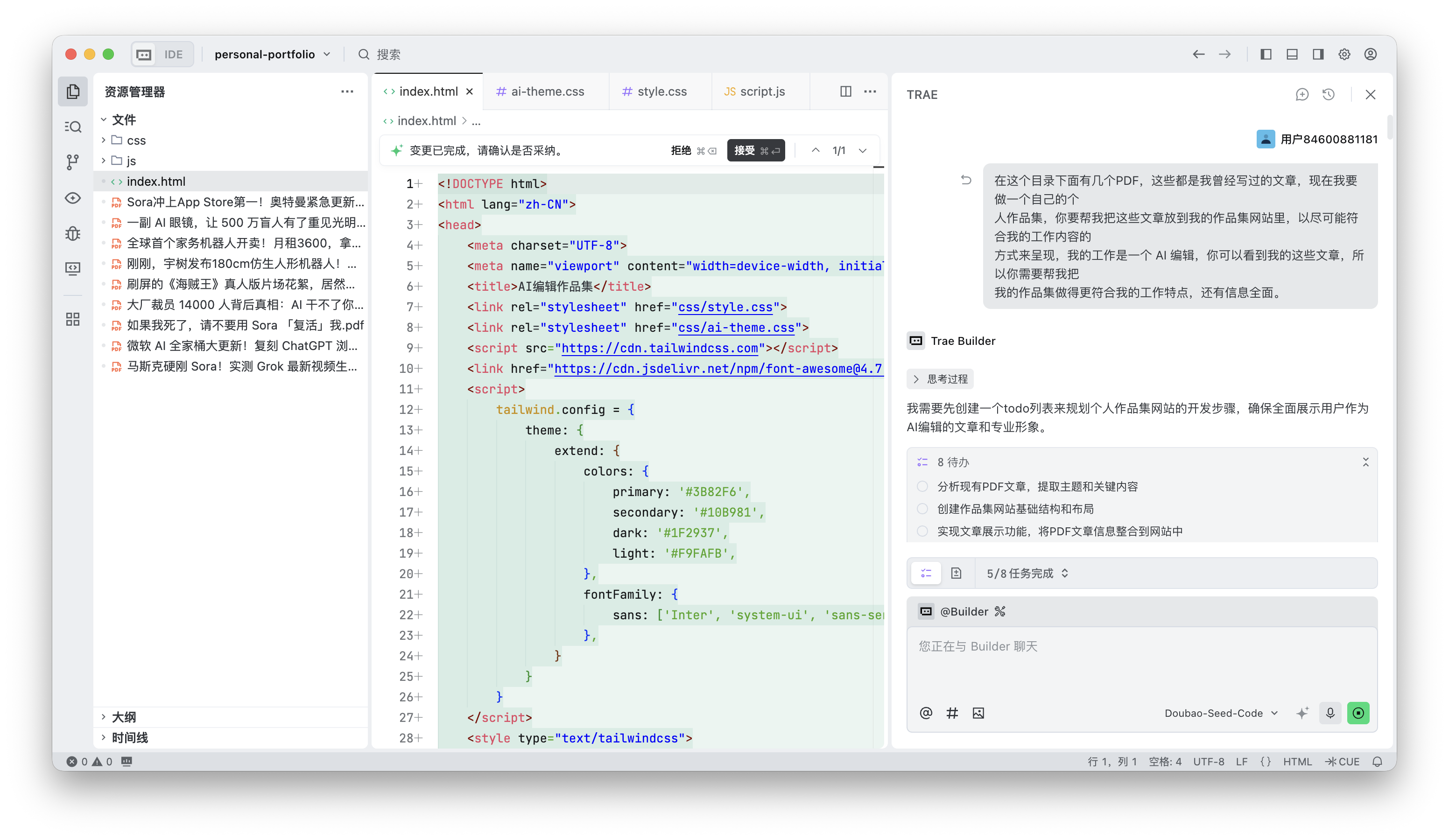This screenshot has height=840, width=1449.
Task: Open the search sidebar icon
Action: pos(72,126)
